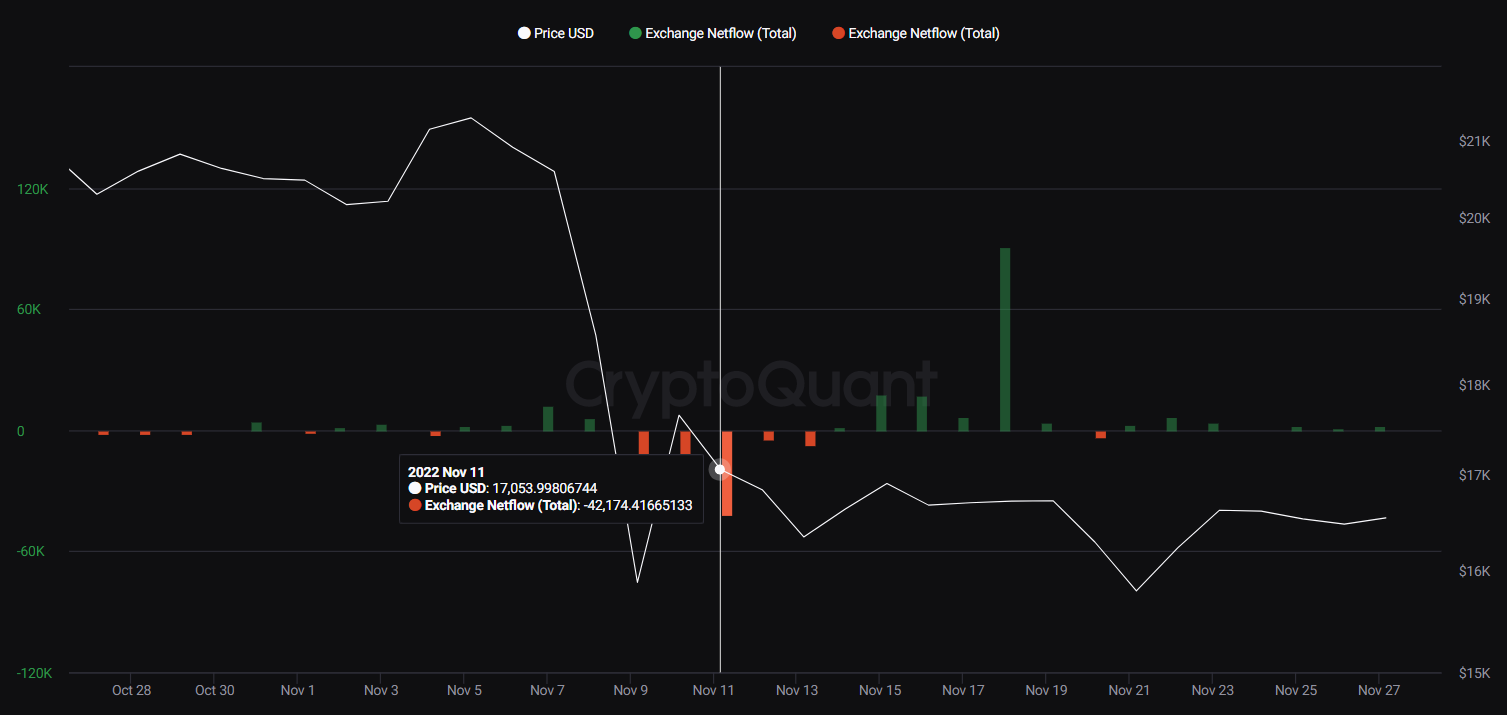Click the Oct 28 x-axis label
This screenshot has width=1507, height=715.
(x=131, y=690)
